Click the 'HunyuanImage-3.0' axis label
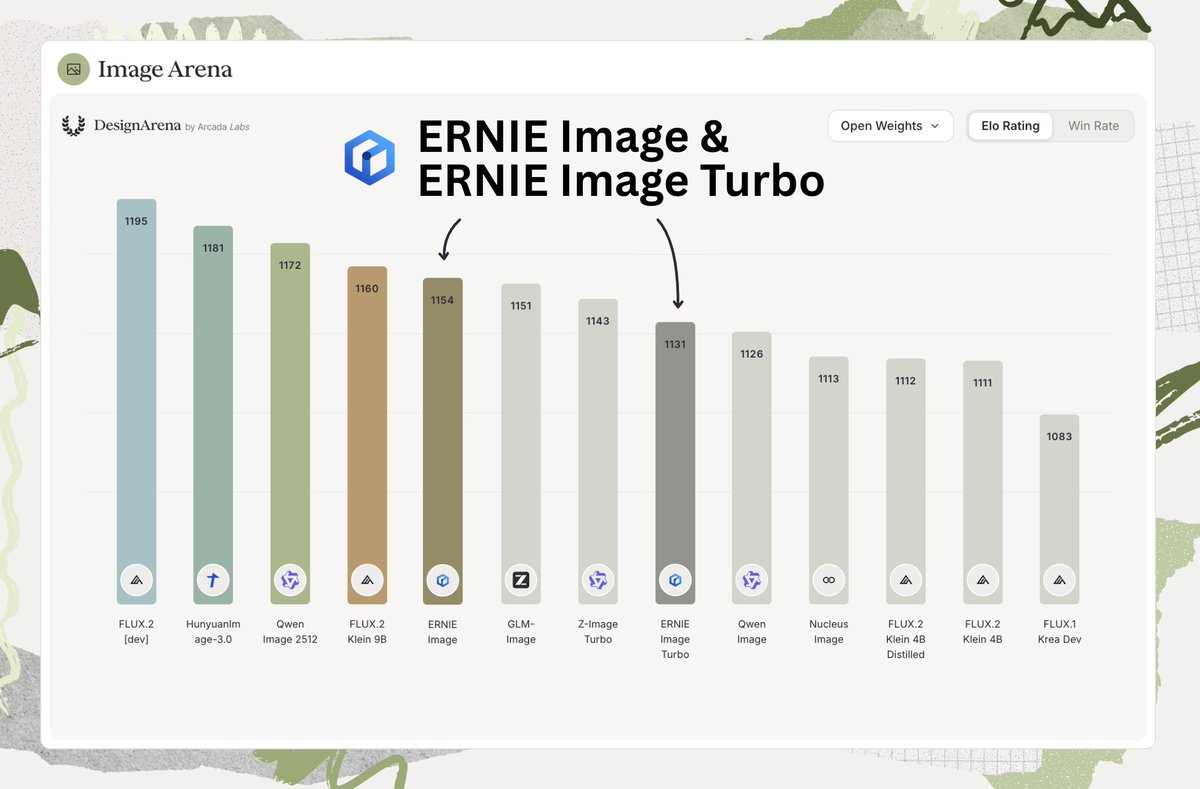 [x=213, y=632]
